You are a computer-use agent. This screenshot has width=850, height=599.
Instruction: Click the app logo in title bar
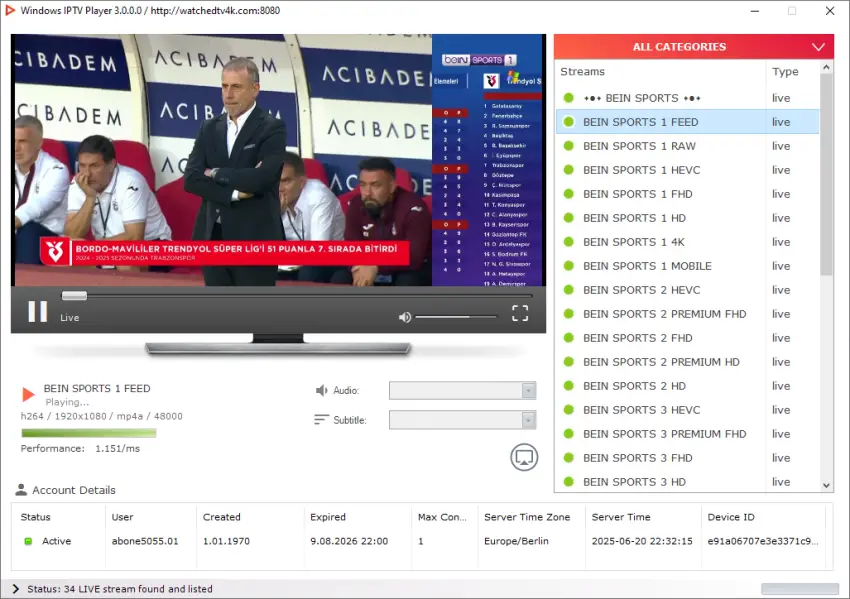click(x=10, y=10)
